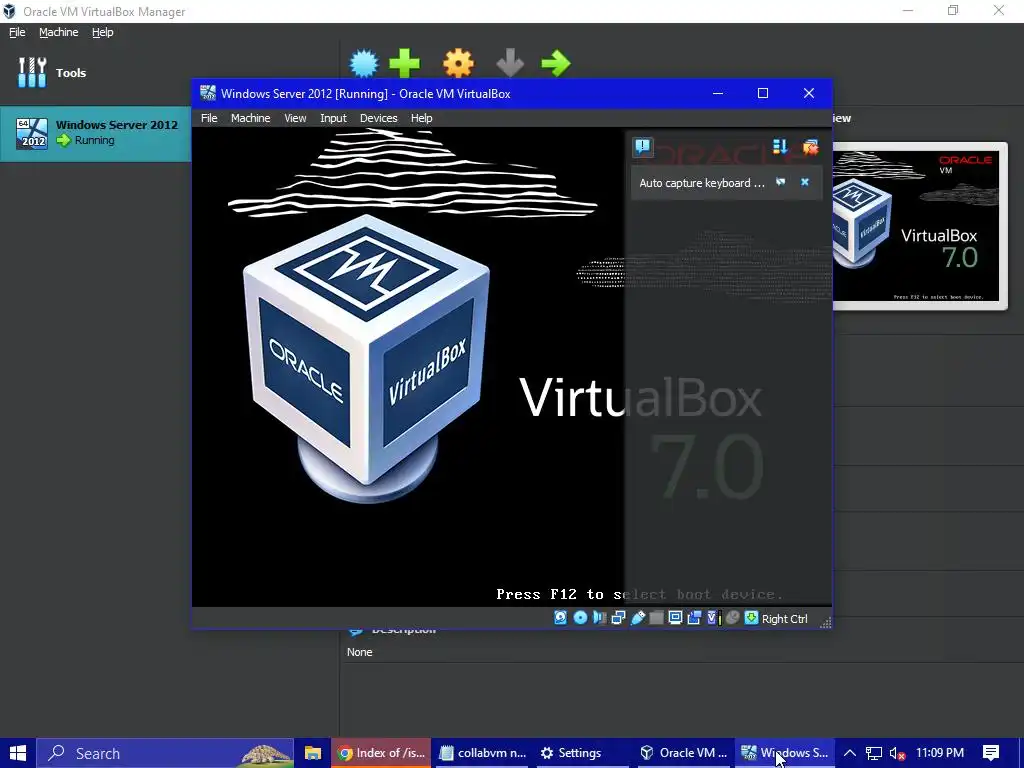Screen dimensions: 1024x768
Task: Click the VM window's bottom-right size grip
Action: 825,622
